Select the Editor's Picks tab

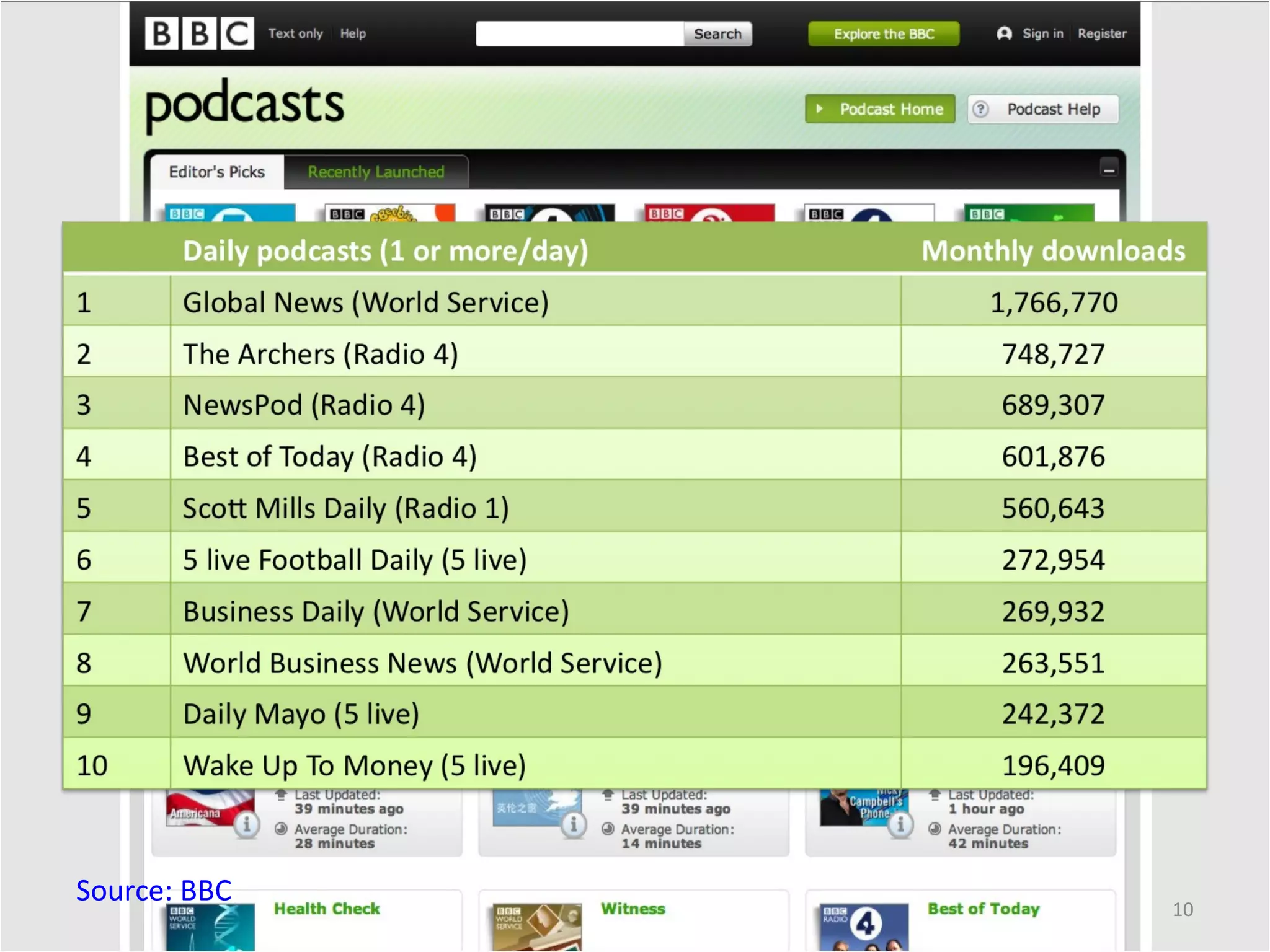[217, 172]
